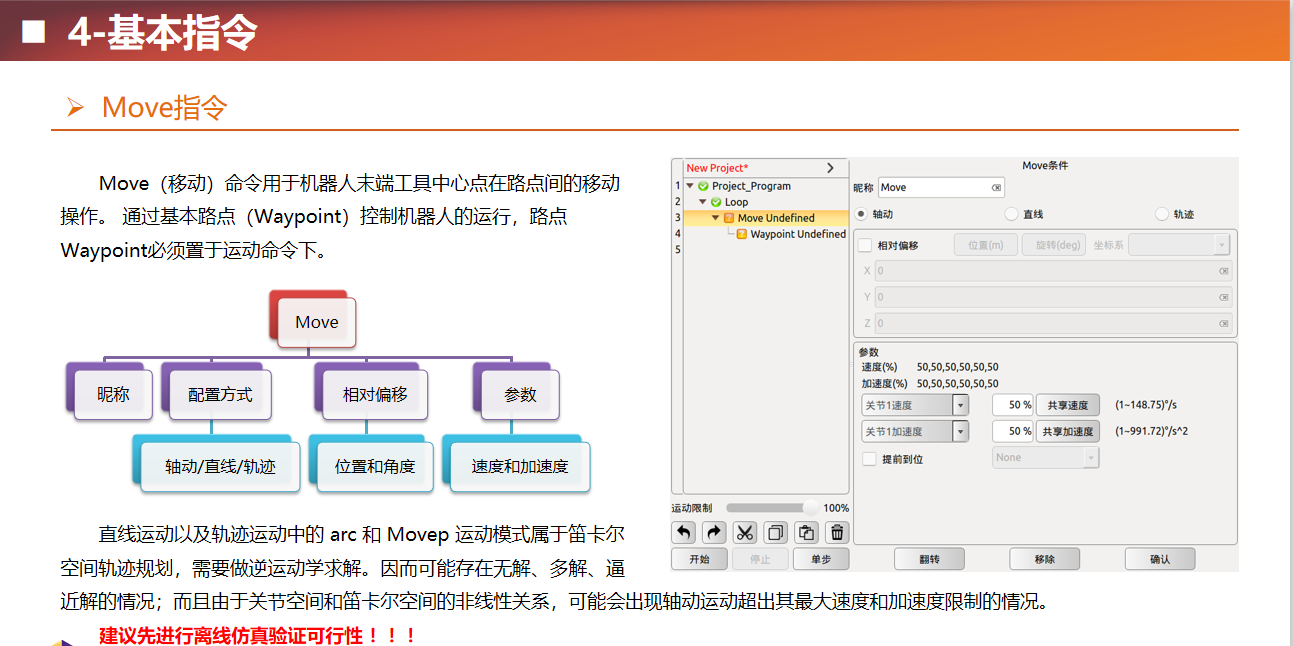Click the 开始 button

[x=700, y=559]
